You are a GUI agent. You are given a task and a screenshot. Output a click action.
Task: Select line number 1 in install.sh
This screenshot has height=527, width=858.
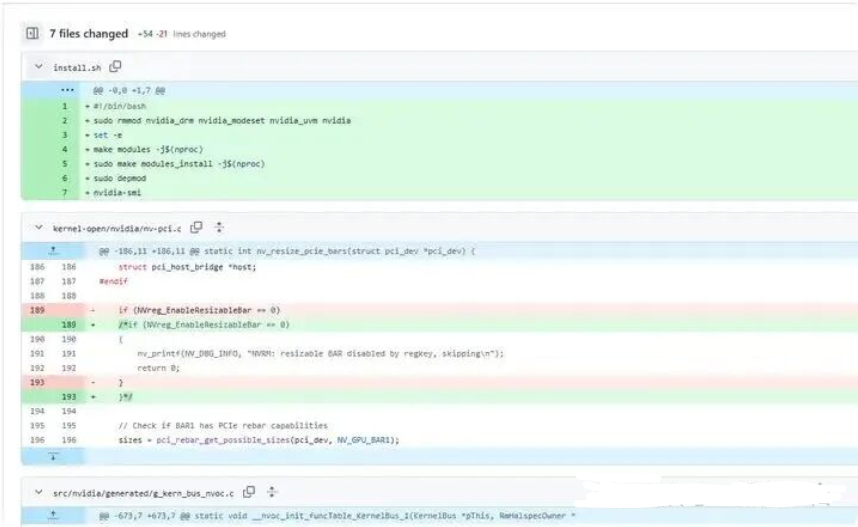pos(65,106)
